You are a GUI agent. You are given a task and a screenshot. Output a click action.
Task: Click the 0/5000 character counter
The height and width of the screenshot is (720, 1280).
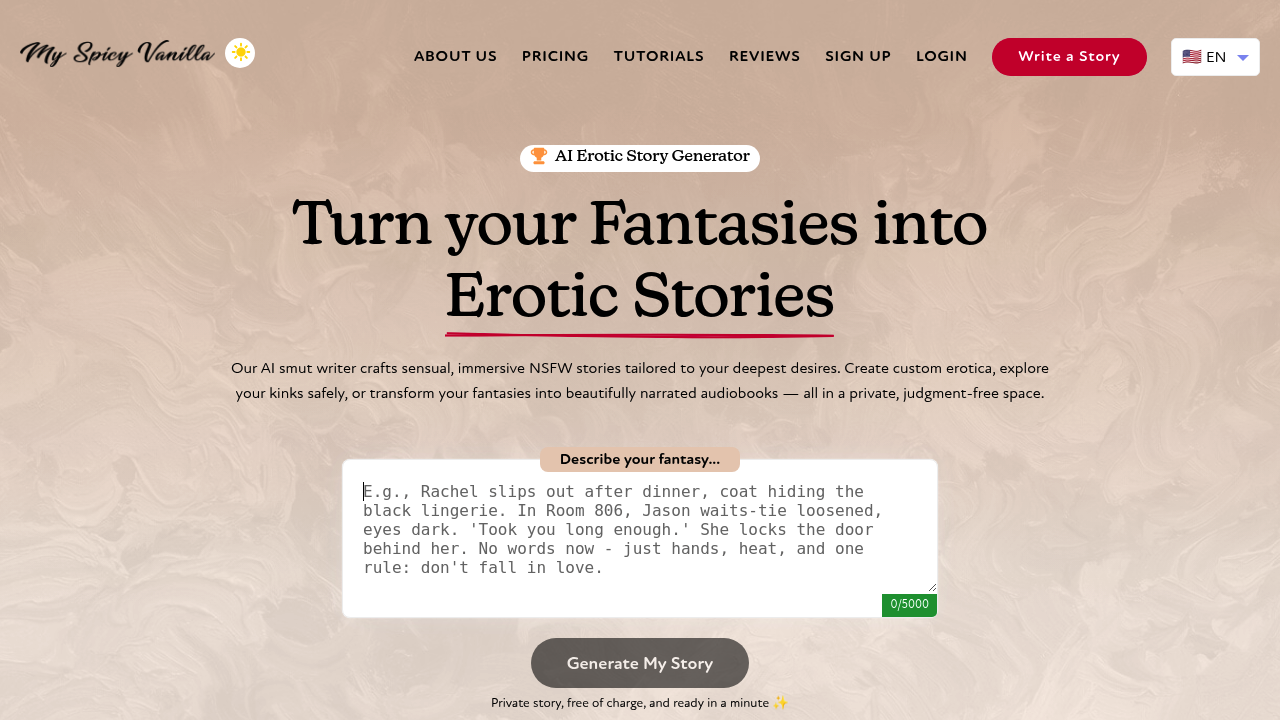(x=909, y=605)
